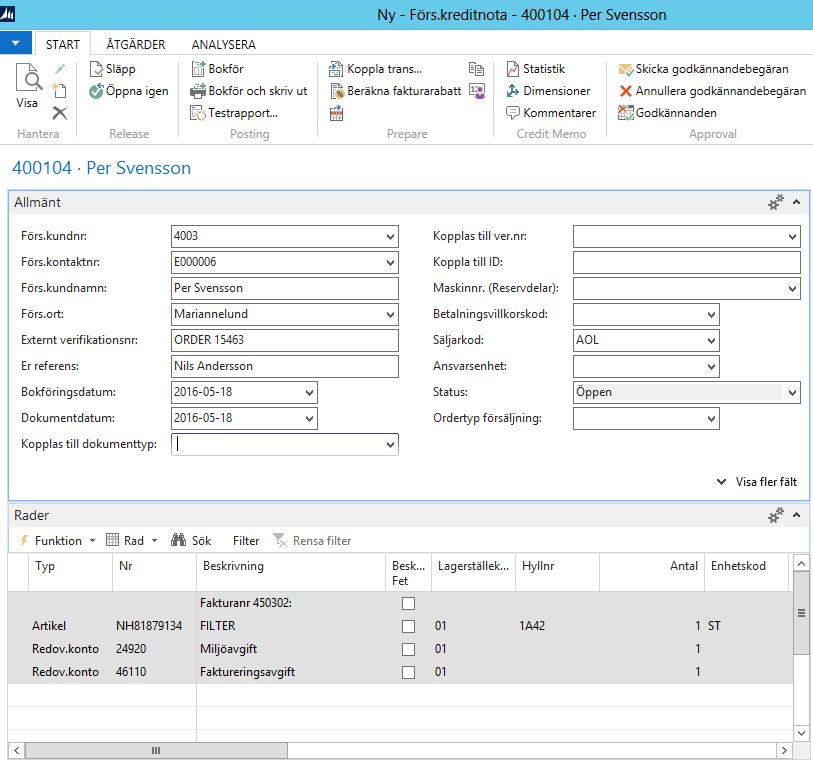Expand Visa fler fält
813x762 pixels.
[x=757, y=482]
